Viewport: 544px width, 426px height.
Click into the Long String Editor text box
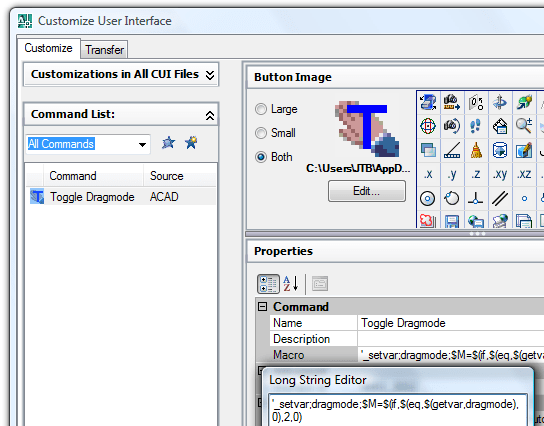coord(398,410)
